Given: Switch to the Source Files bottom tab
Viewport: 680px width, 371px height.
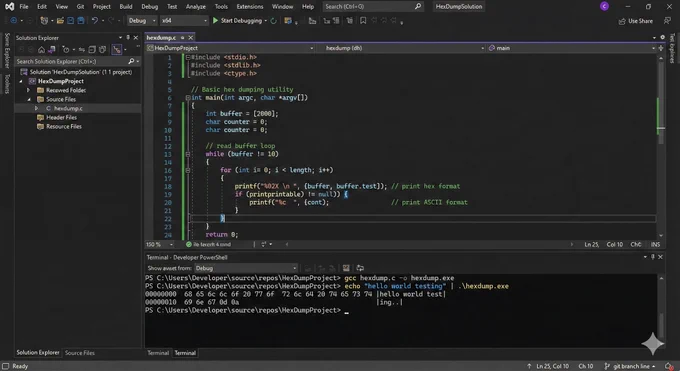Looking at the screenshot, I should click(x=80, y=353).
